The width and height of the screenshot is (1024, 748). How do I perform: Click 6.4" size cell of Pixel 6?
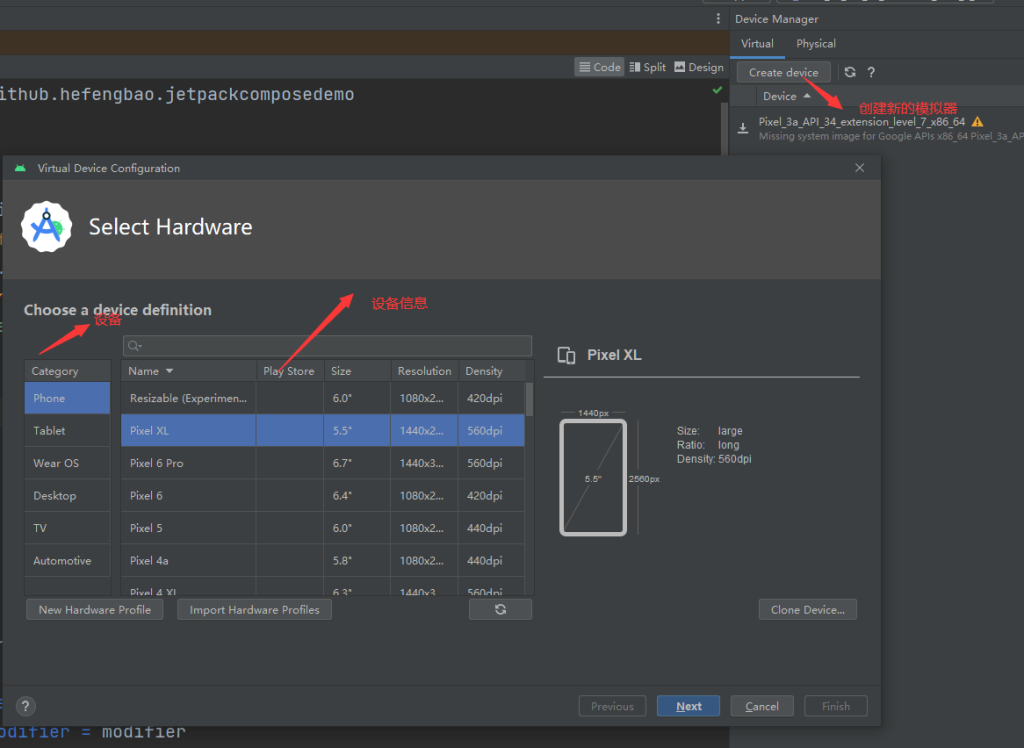[357, 496]
